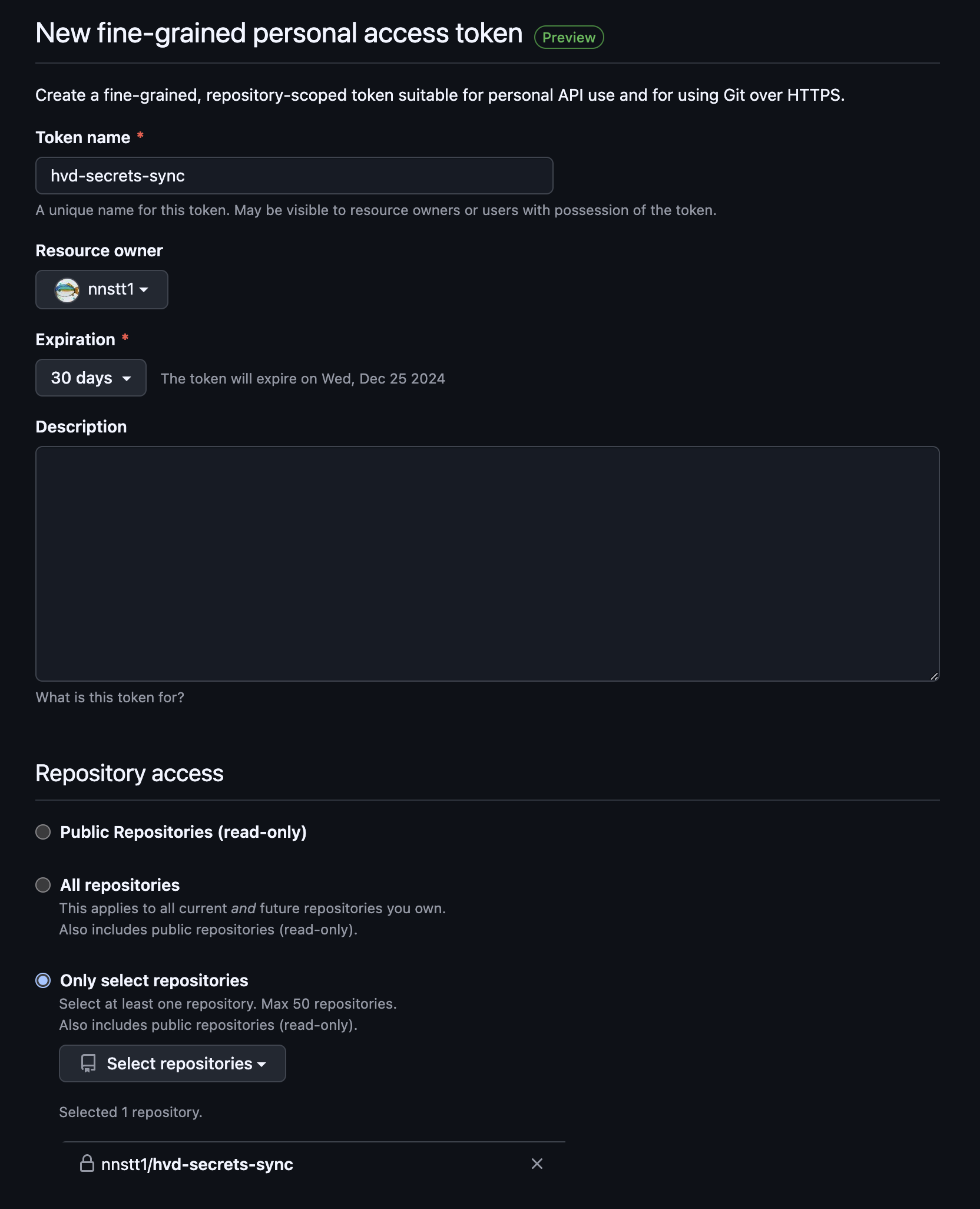Image resolution: width=980 pixels, height=1209 pixels.
Task: Select Only select repositories radio button
Action: (43, 980)
